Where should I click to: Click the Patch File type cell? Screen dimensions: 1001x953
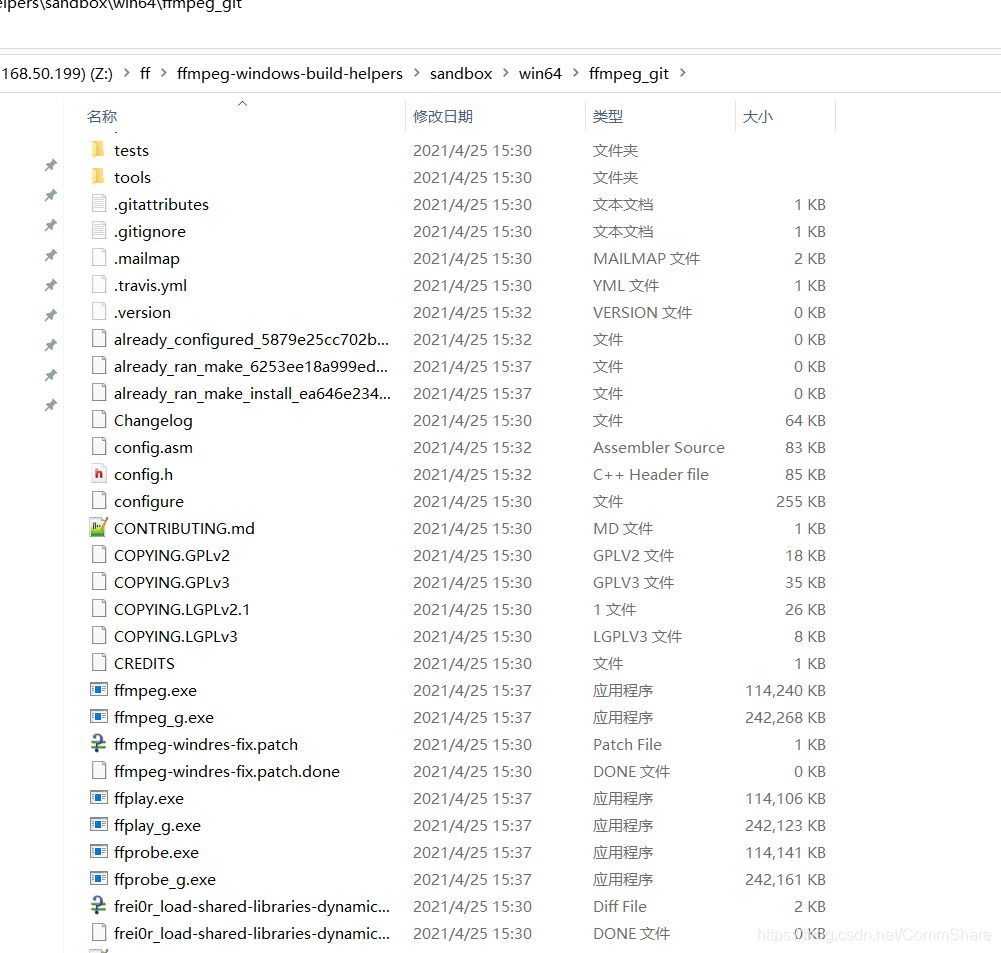(627, 744)
